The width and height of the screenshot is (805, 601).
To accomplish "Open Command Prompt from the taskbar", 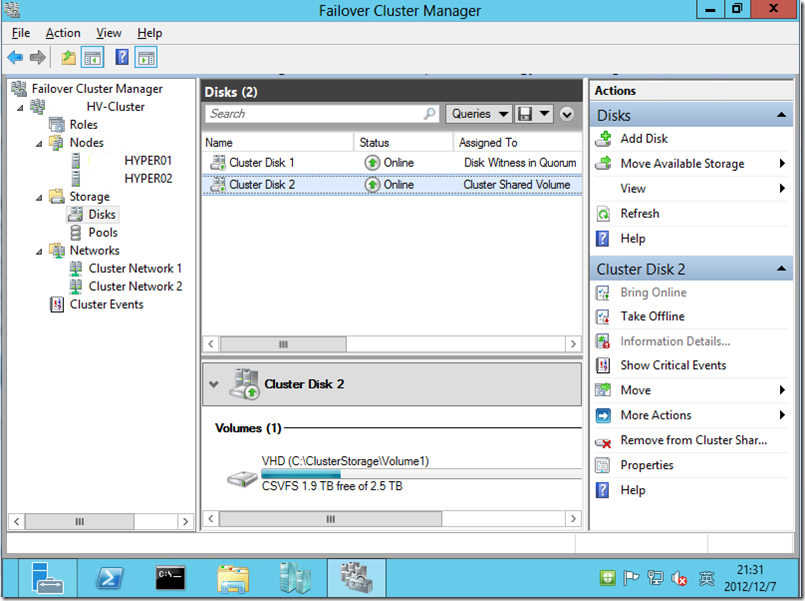I will click(x=170, y=577).
